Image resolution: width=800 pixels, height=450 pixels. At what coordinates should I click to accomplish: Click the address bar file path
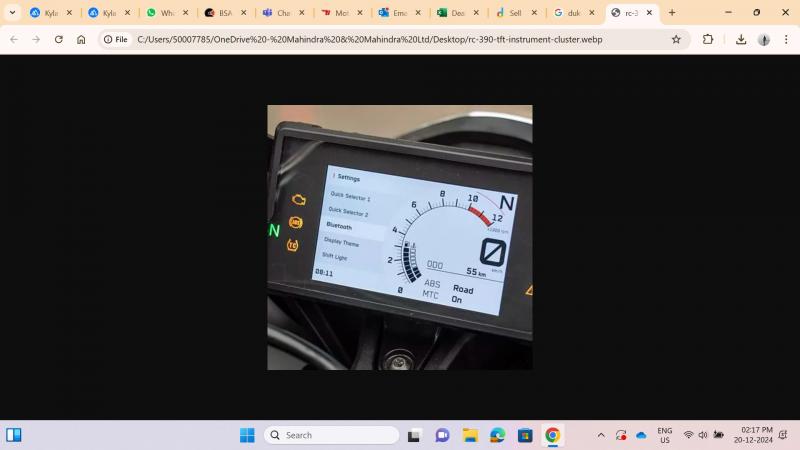370,39
